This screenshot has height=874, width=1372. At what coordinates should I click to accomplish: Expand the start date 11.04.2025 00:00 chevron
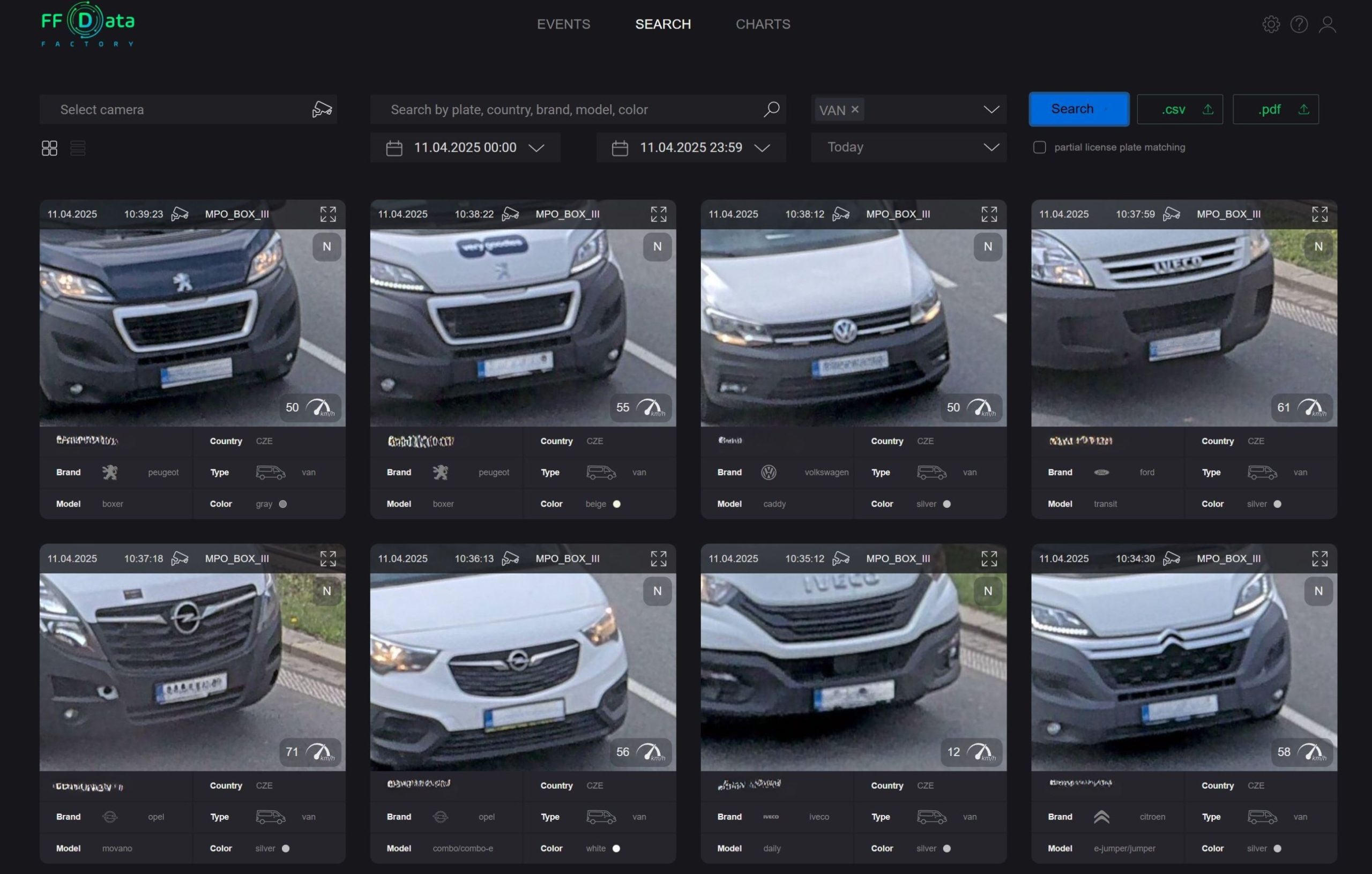[x=536, y=148]
